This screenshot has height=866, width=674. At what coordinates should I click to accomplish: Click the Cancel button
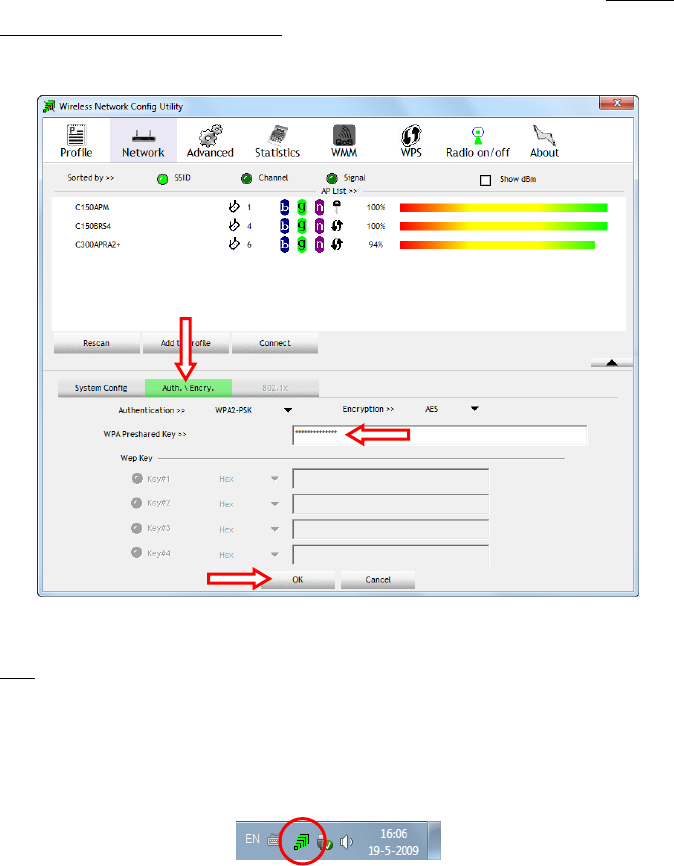(x=378, y=579)
